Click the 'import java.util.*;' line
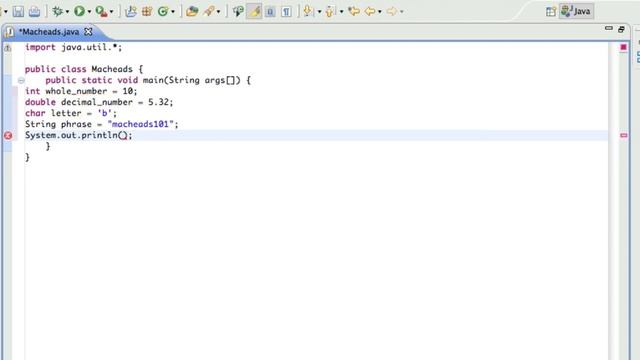Image resolution: width=640 pixels, height=360 pixels. pyautogui.click(x=73, y=47)
